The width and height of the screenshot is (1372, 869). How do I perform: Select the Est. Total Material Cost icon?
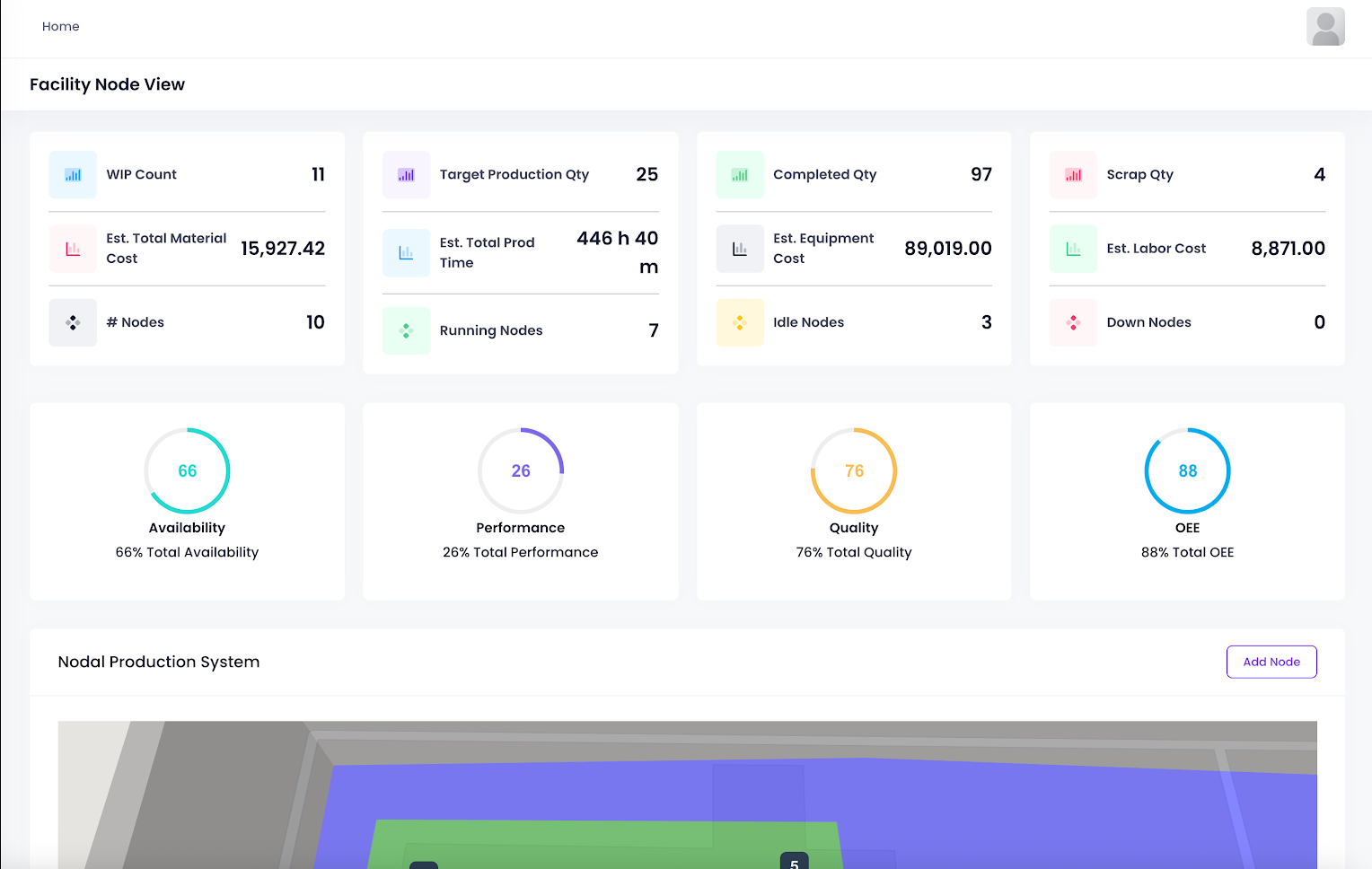click(73, 249)
